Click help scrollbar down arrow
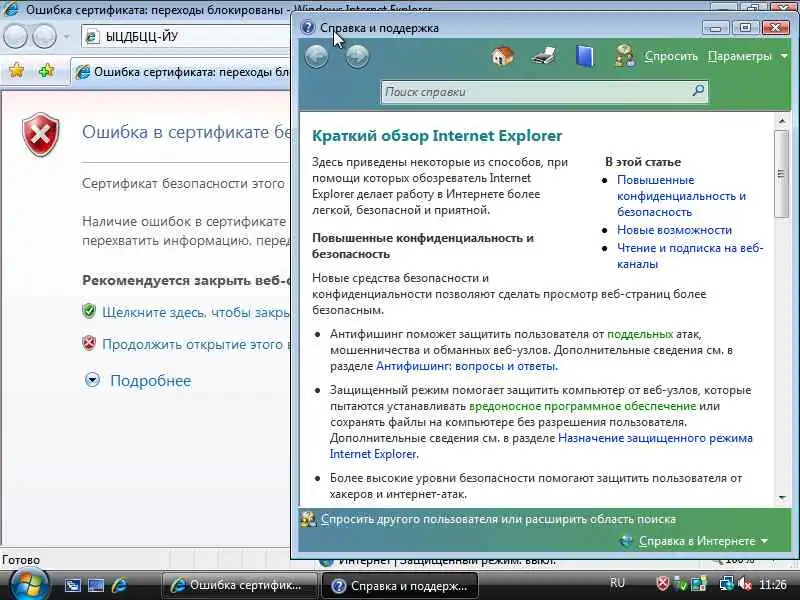800x600 pixels. [782, 497]
